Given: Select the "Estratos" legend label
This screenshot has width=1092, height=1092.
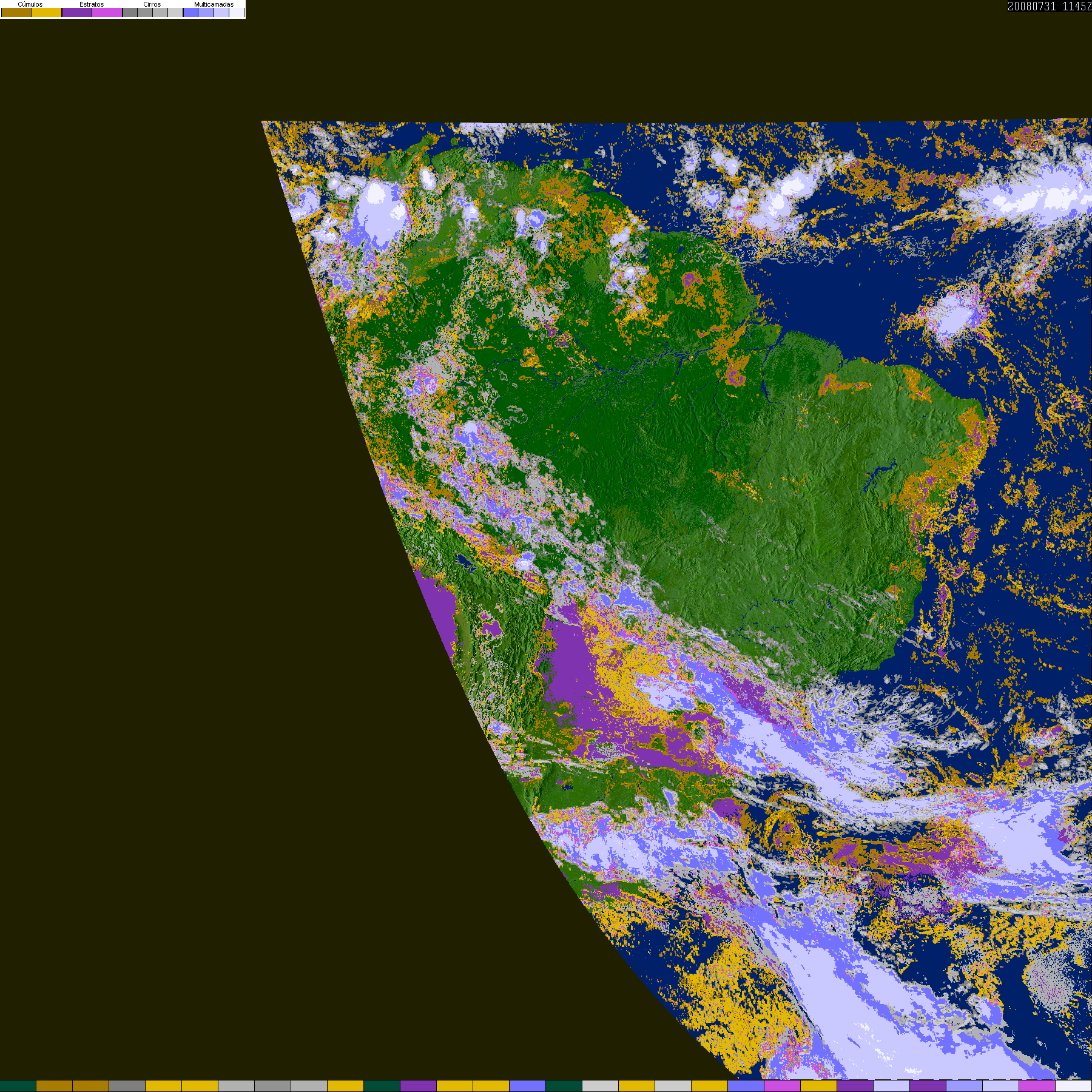Looking at the screenshot, I should 92,4.
